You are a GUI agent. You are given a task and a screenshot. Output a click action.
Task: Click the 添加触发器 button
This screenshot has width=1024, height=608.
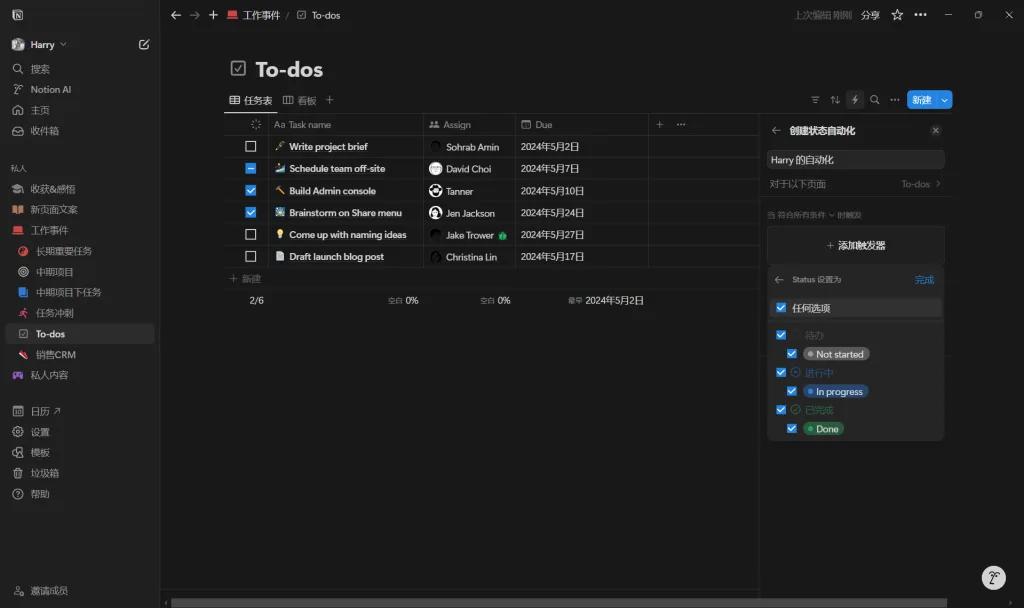[x=855, y=245]
